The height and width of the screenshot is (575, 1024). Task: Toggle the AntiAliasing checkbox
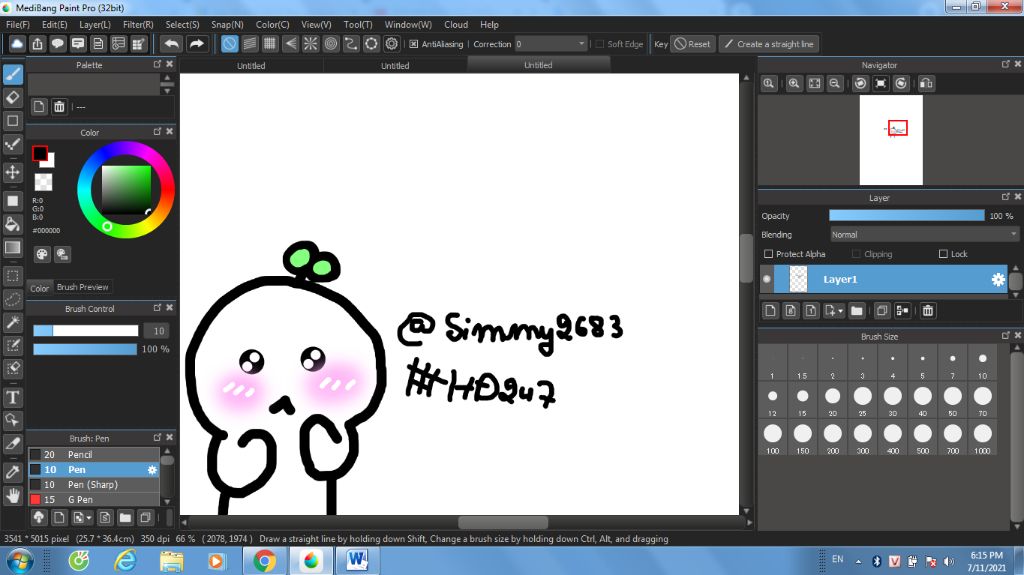tap(413, 44)
